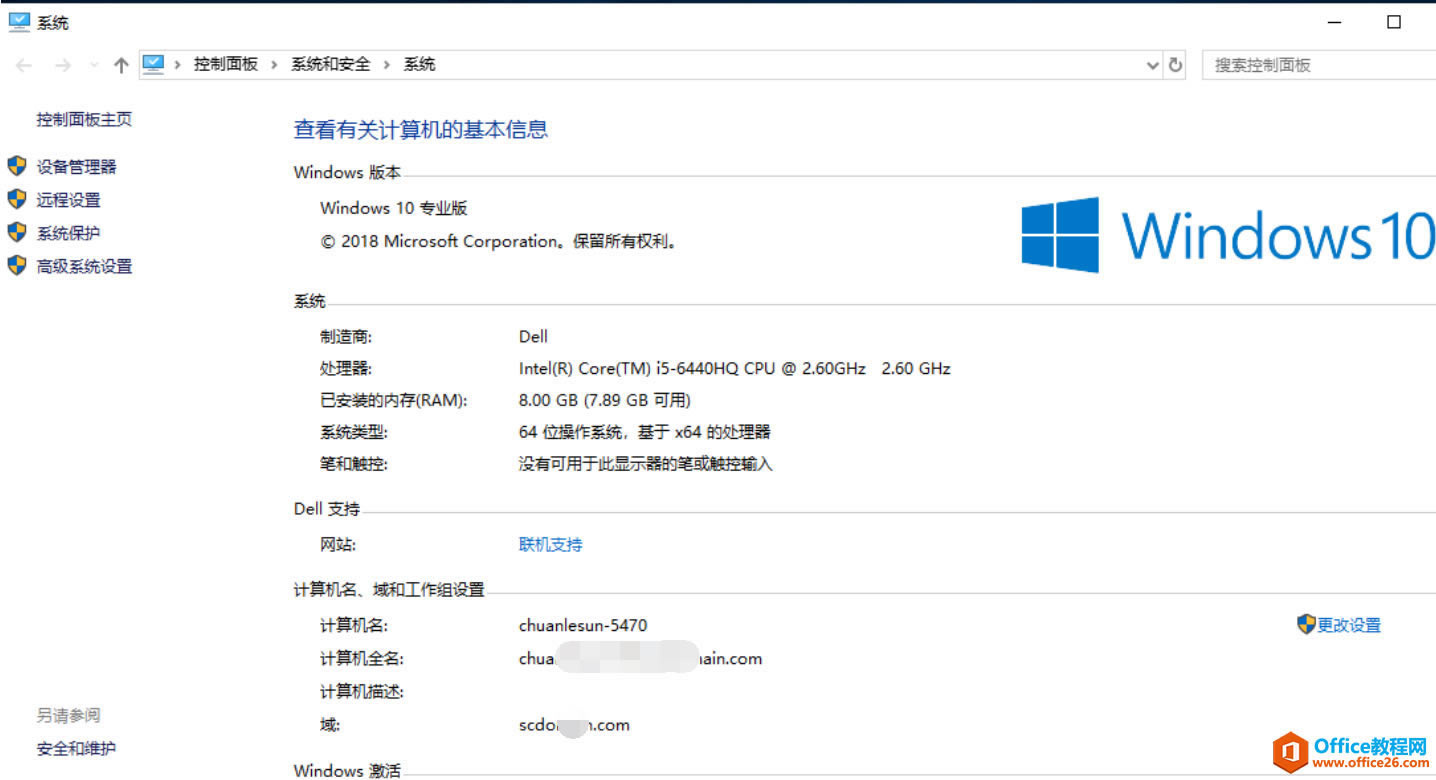Select the heading 查看有关计算机的基本信息
This screenshot has width=1436, height=780.
pyautogui.click(x=421, y=129)
